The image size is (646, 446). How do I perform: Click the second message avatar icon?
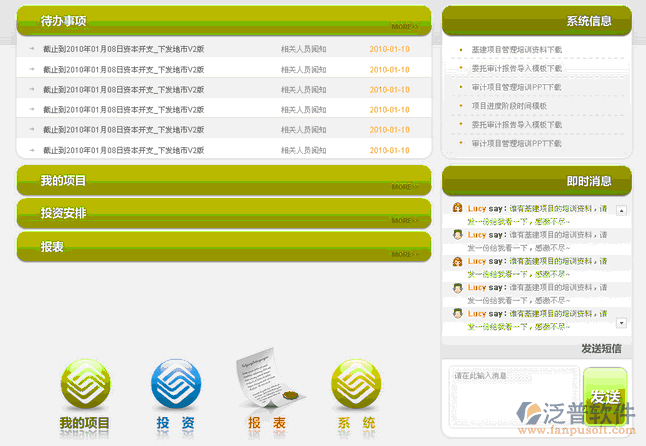pos(458,235)
